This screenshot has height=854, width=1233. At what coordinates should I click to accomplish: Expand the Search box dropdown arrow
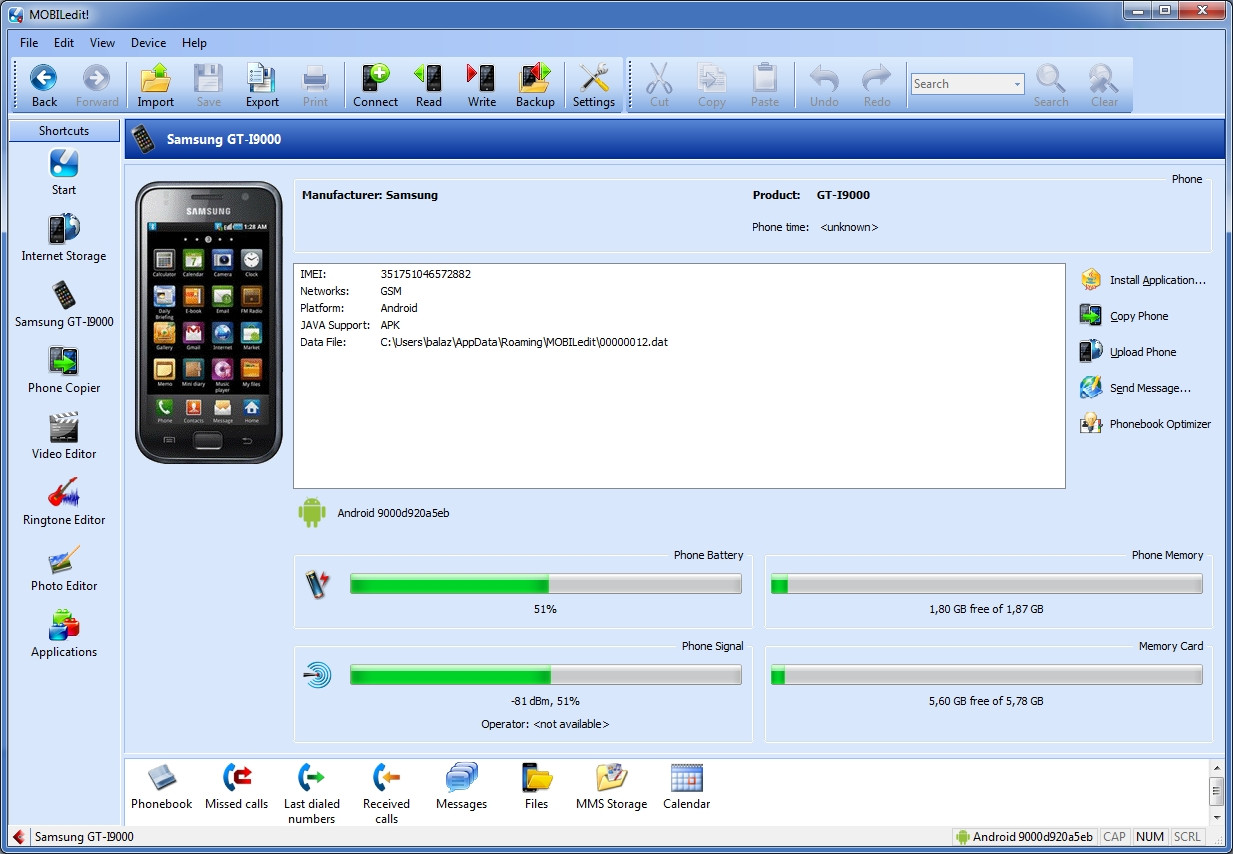(1018, 85)
